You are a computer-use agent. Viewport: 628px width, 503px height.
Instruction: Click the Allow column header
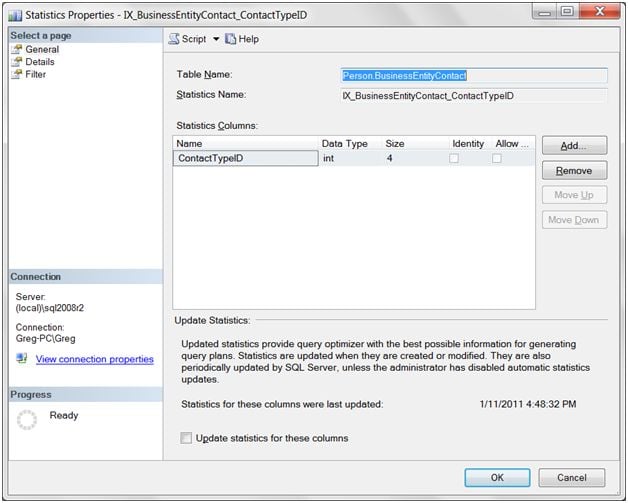pyautogui.click(x=512, y=143)
